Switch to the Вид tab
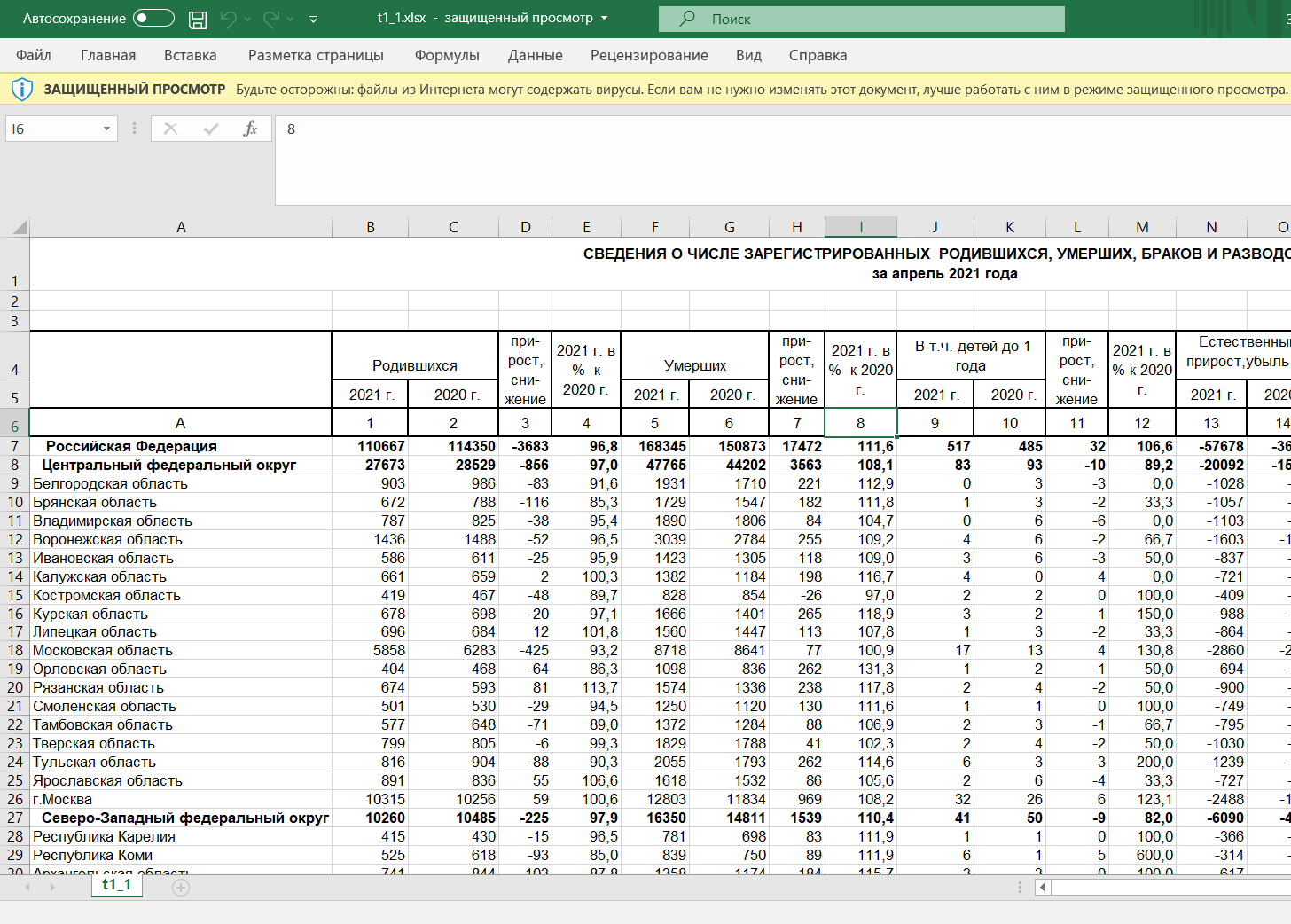Screen dimensions: 1291x924 [748, 55]
